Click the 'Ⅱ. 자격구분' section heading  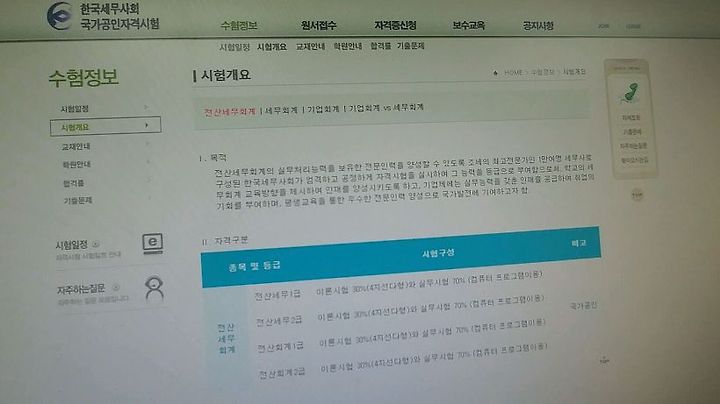225,240
